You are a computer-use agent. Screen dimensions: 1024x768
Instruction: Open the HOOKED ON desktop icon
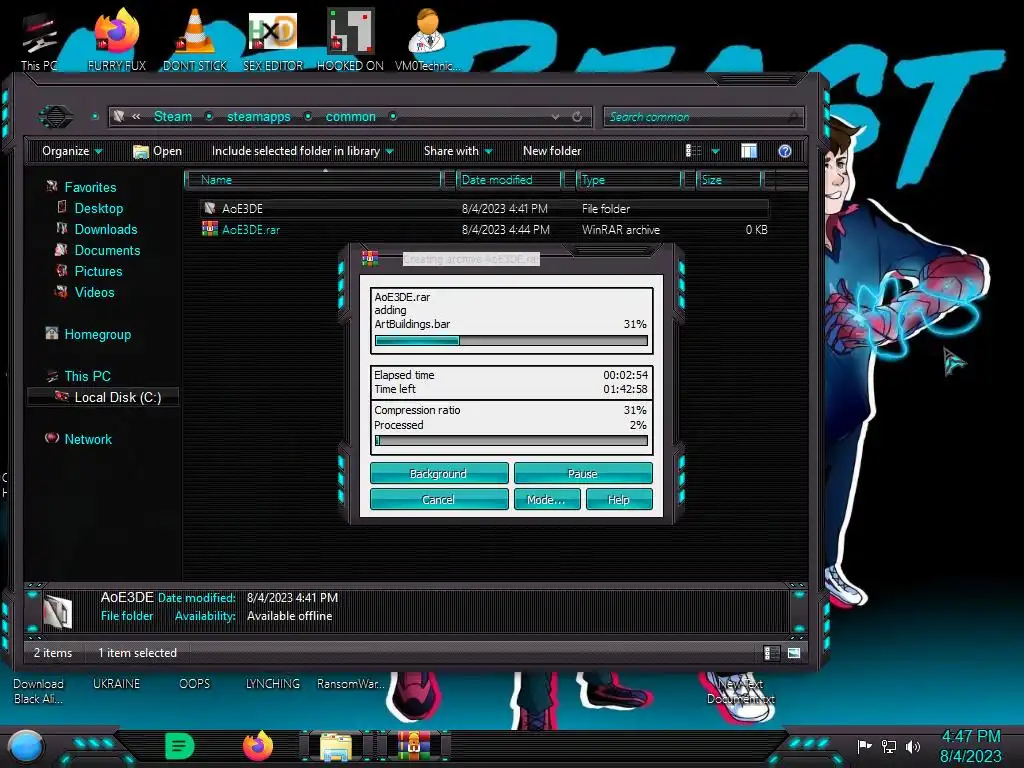pyautogui.click(x=351, y=42)
